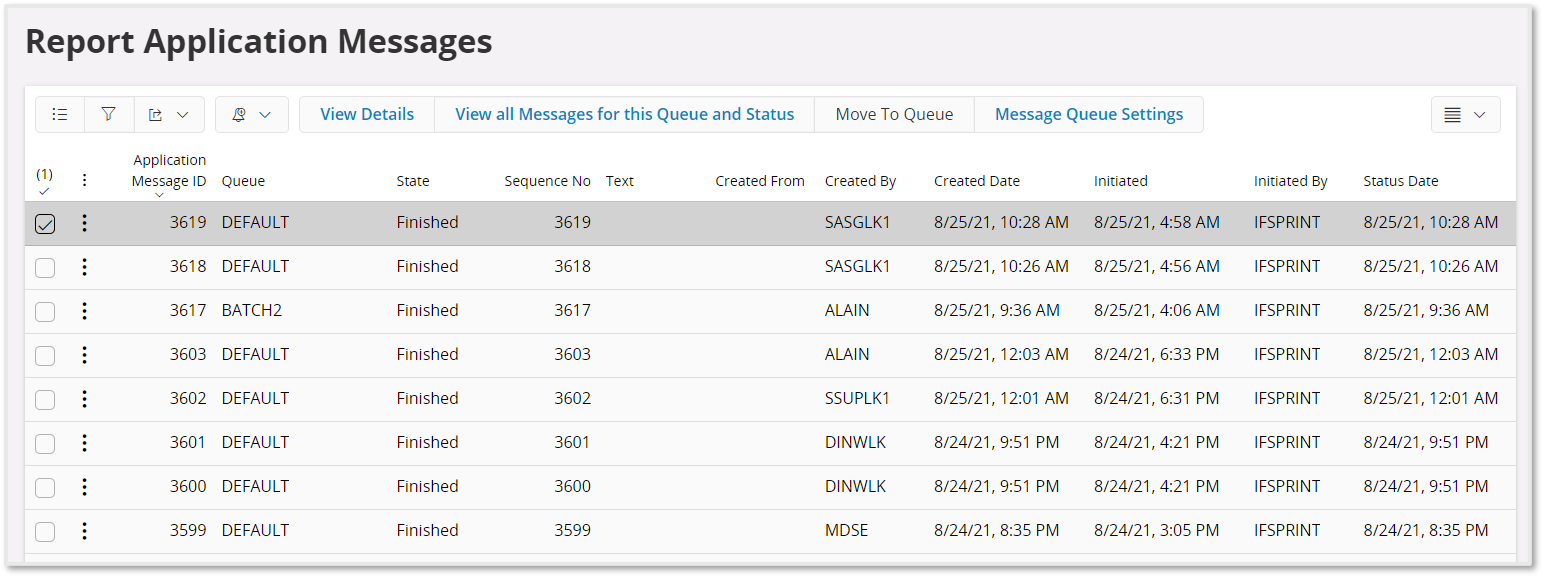This screenshot has height=577, width=1543.
Task: Expand the export options dropdown chevron
Action: pos(184,114)
